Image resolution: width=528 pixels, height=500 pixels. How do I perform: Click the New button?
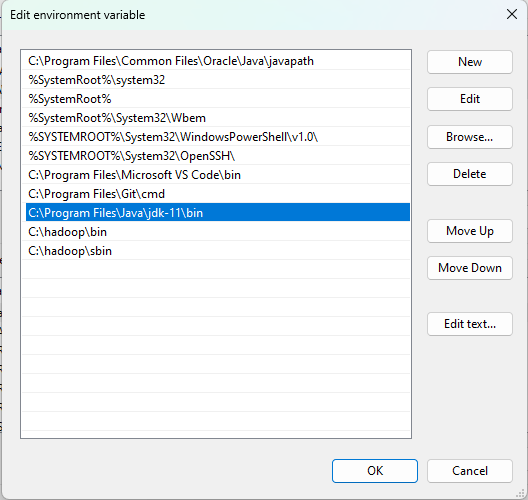click(470, 62)
